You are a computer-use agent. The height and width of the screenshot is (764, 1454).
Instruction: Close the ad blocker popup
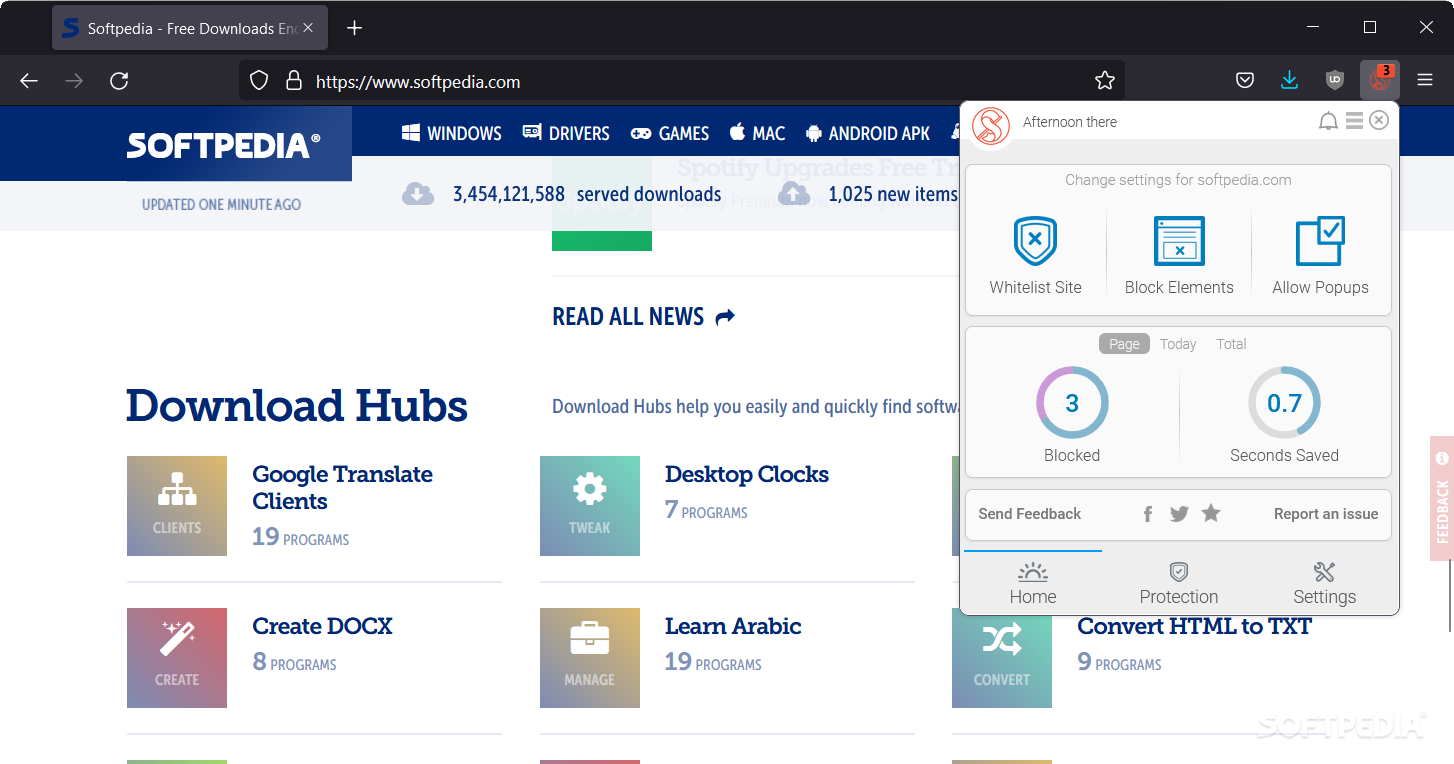pyautogui.click(x=1379, y=121)
